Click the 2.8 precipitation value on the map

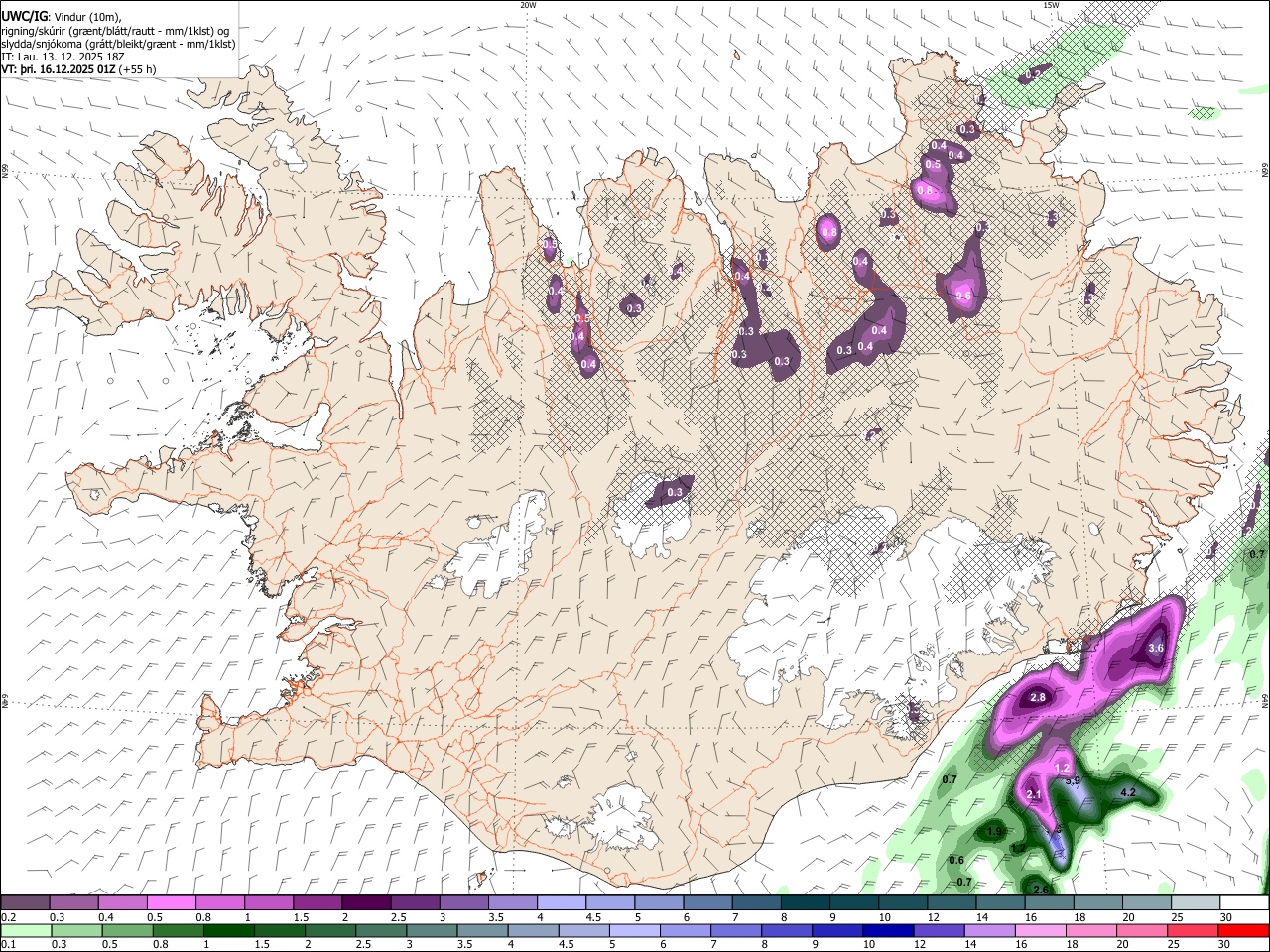pos(1038,698)
